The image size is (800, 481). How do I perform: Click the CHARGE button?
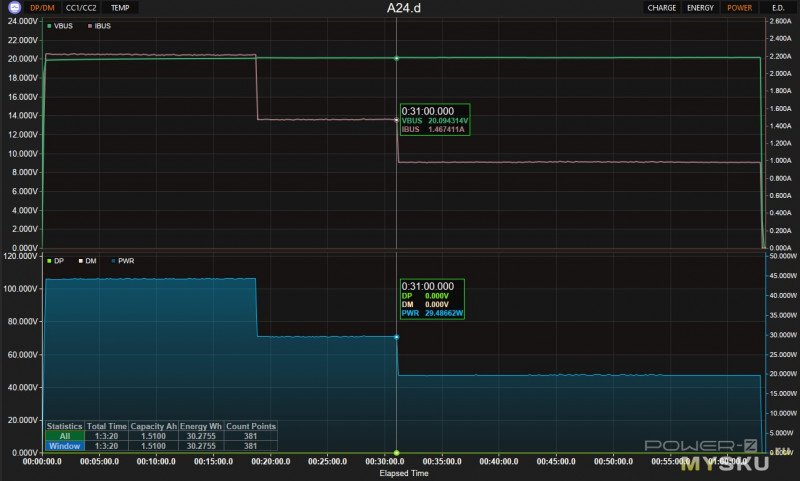pyautogui.click(x=661, y=7)
